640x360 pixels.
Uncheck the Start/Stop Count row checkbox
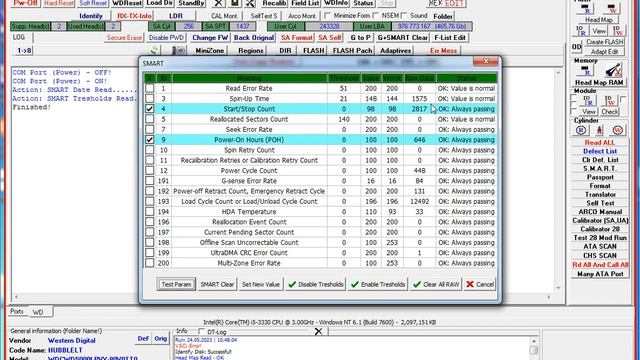[149, 109]
